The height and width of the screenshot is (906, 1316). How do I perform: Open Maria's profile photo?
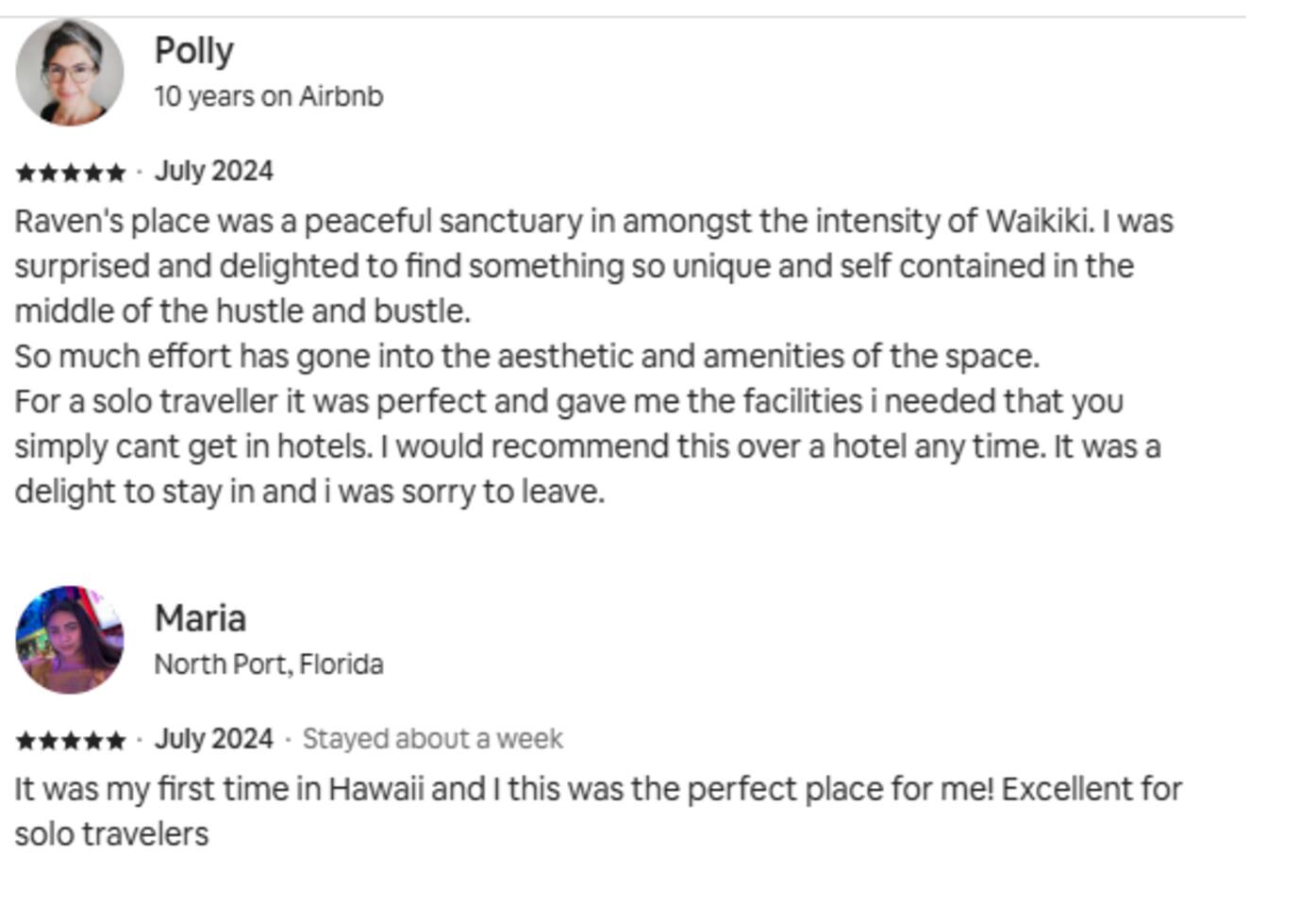70,640
